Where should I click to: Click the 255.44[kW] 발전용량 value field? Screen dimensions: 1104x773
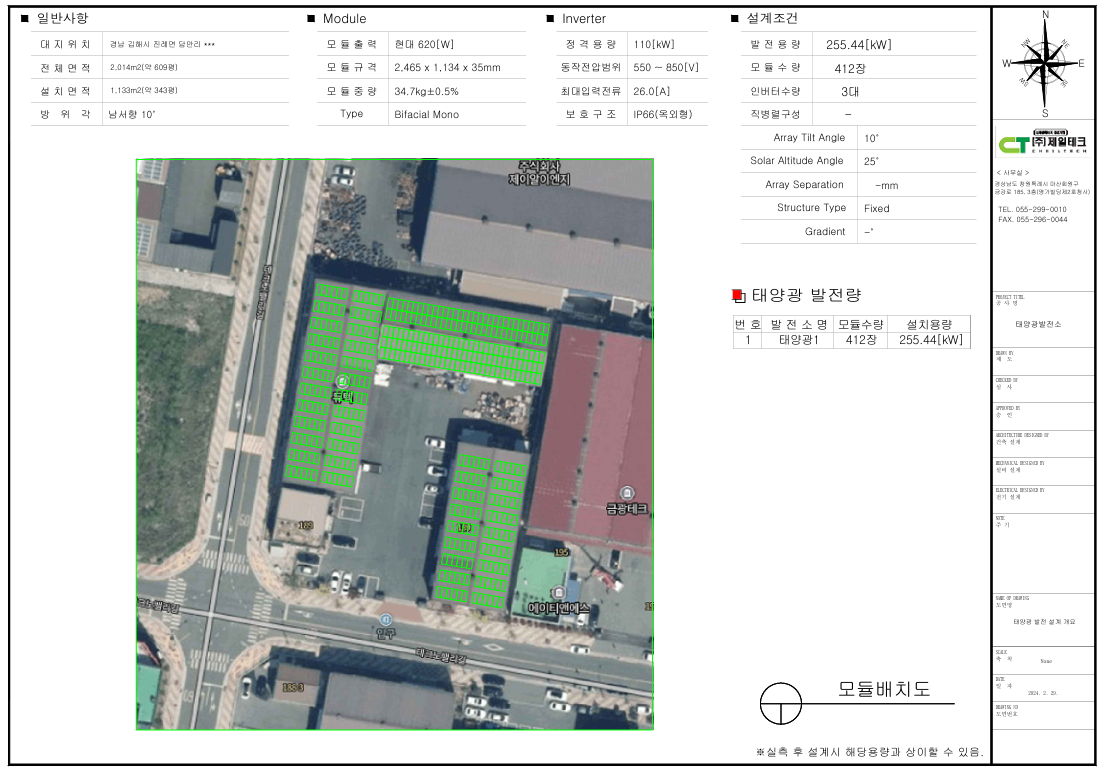(x=858, y=44)
